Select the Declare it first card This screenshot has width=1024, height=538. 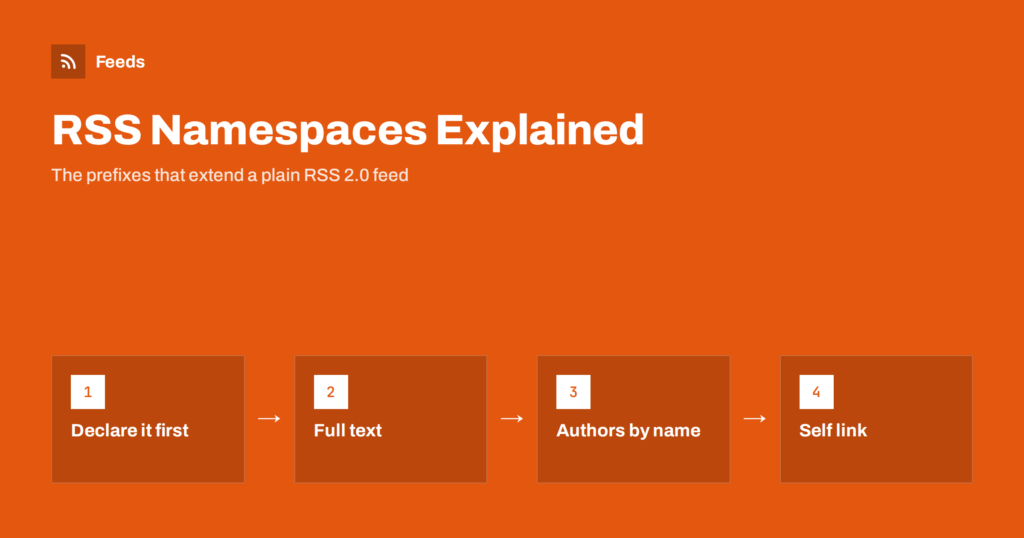pos(148,419)
